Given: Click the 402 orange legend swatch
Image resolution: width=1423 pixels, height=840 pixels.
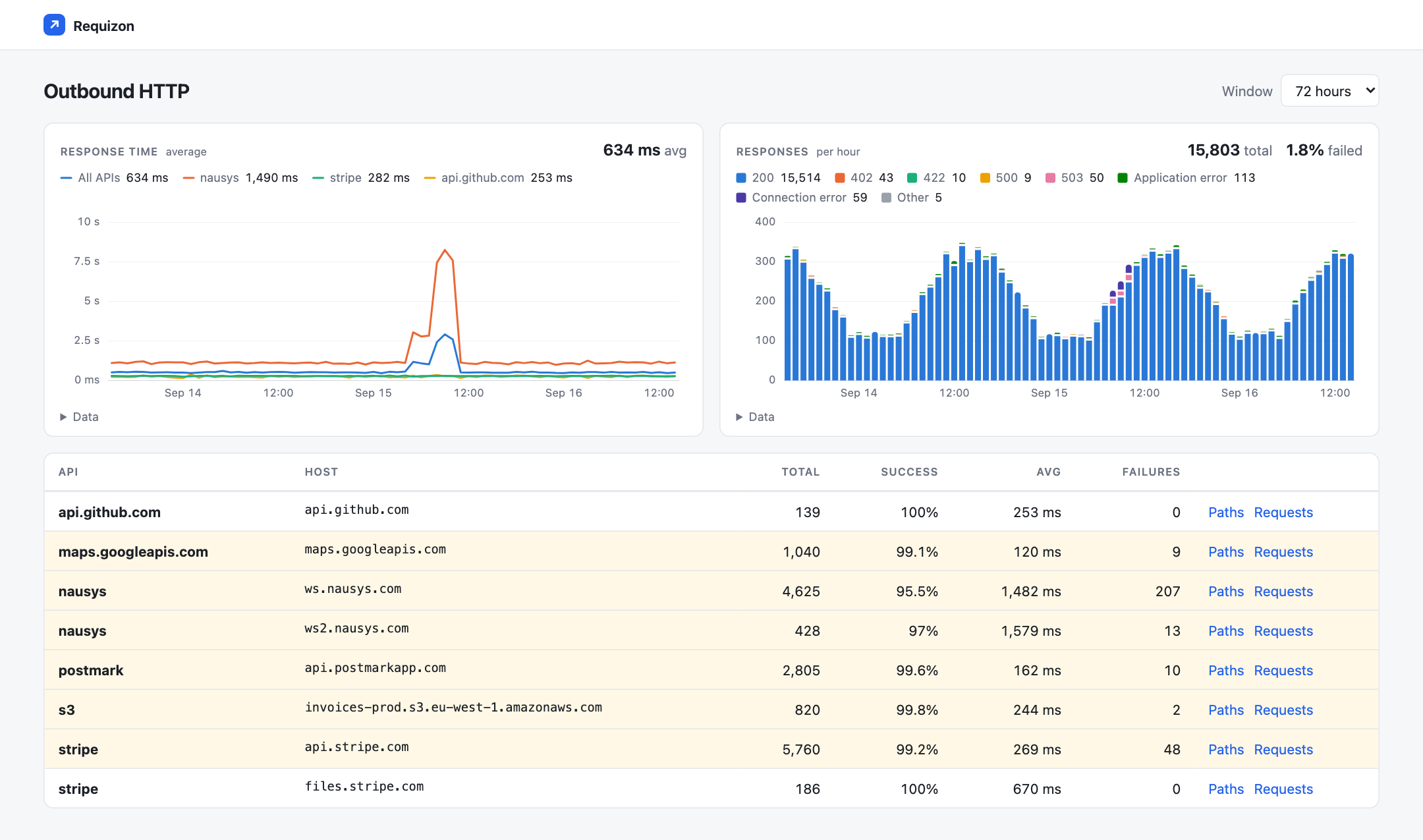Looking at the screenshot, I should pos(840,178).
